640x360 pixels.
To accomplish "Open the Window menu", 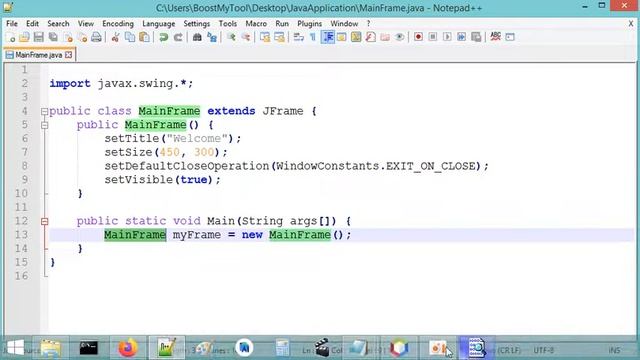I will point(344,24).
